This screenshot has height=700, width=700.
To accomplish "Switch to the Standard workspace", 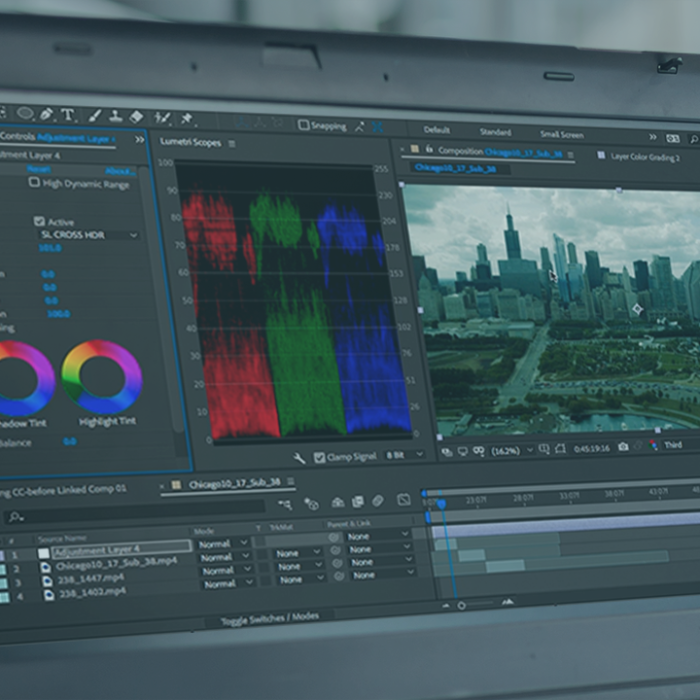I will point(496,132).
